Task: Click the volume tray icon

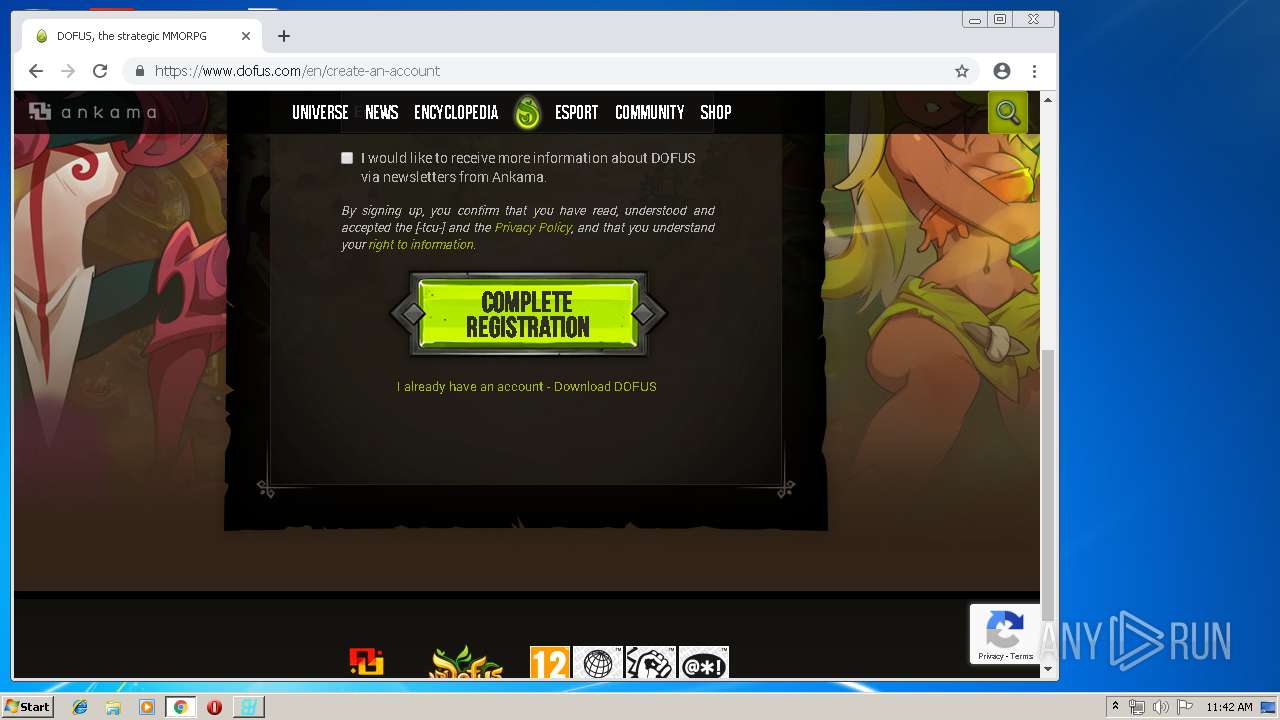Action: pos(1160,707)
